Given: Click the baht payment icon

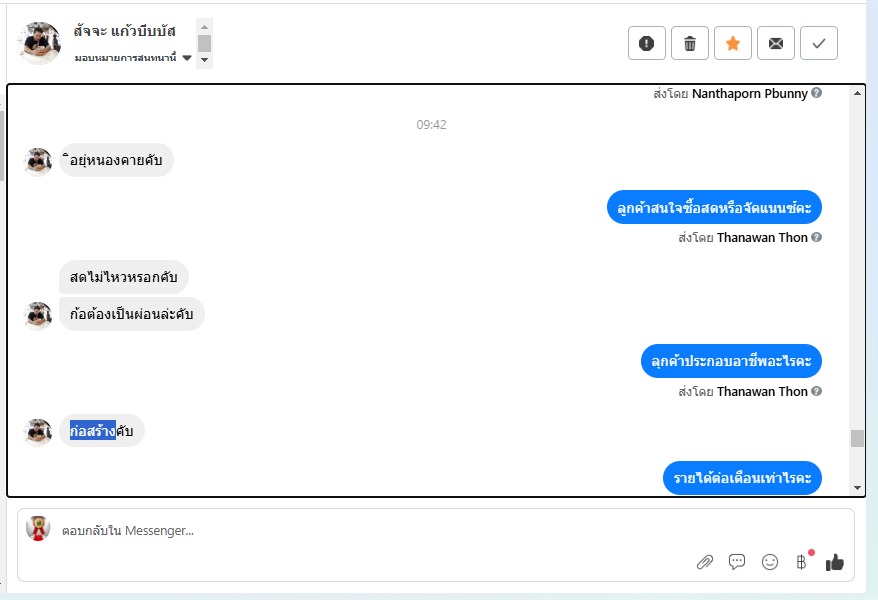Looking at the screenshot, I should tap(801, 562).
